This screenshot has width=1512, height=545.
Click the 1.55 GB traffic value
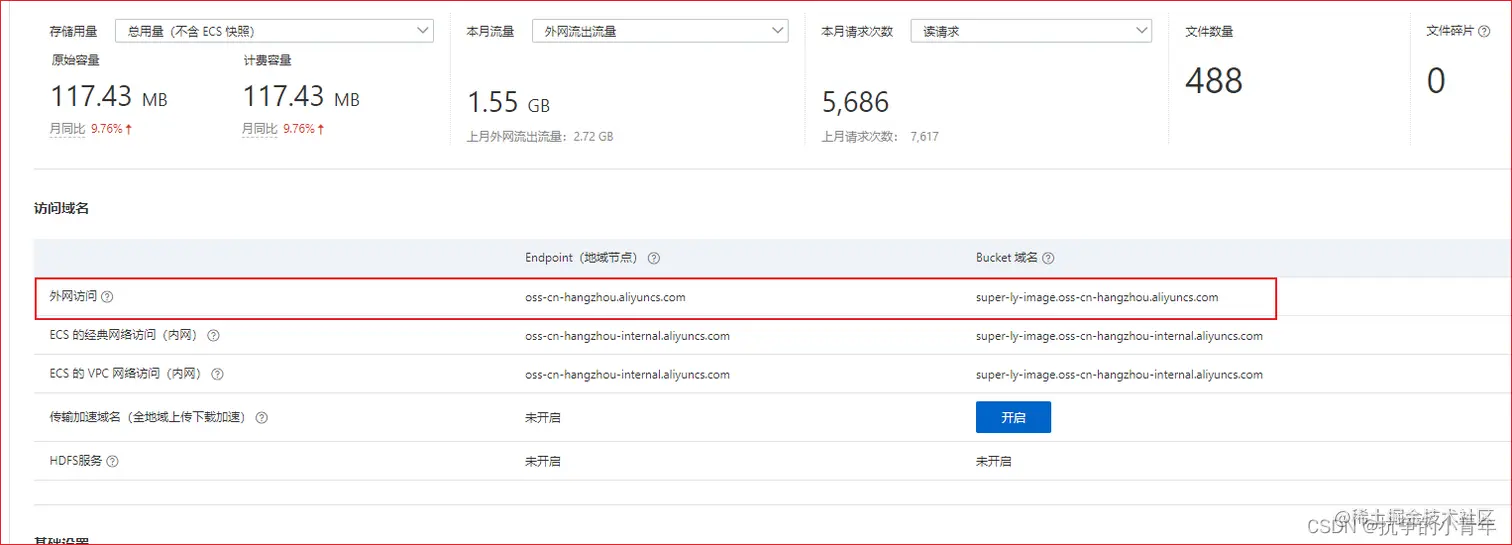coord(509,102)
